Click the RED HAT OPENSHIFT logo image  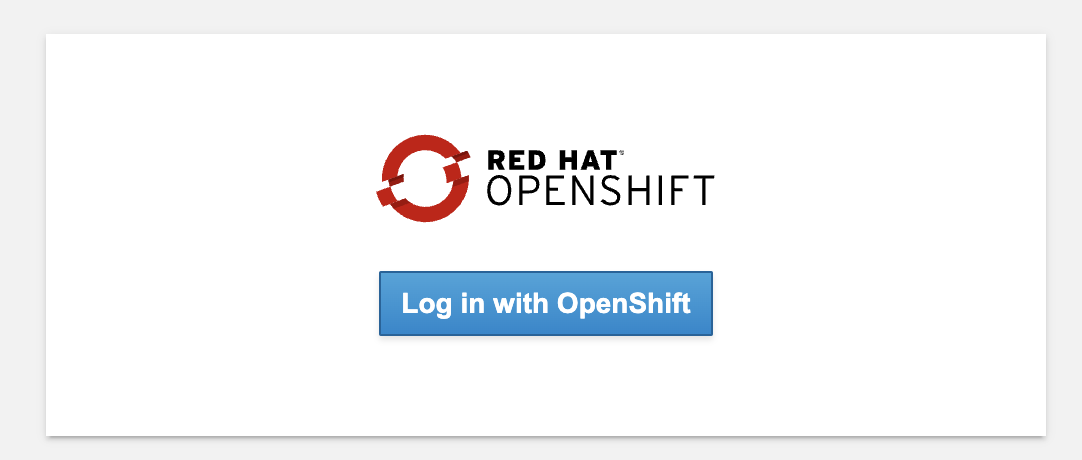545,178
